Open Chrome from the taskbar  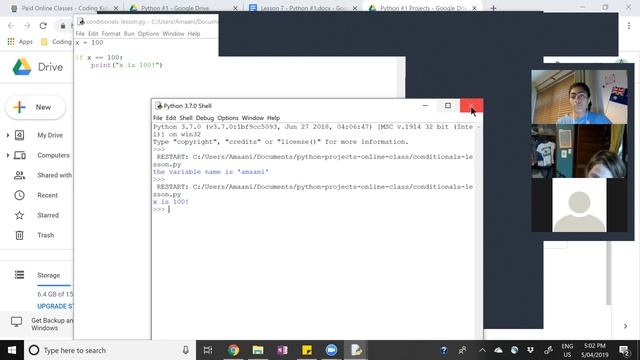click(x=233, y=350)
